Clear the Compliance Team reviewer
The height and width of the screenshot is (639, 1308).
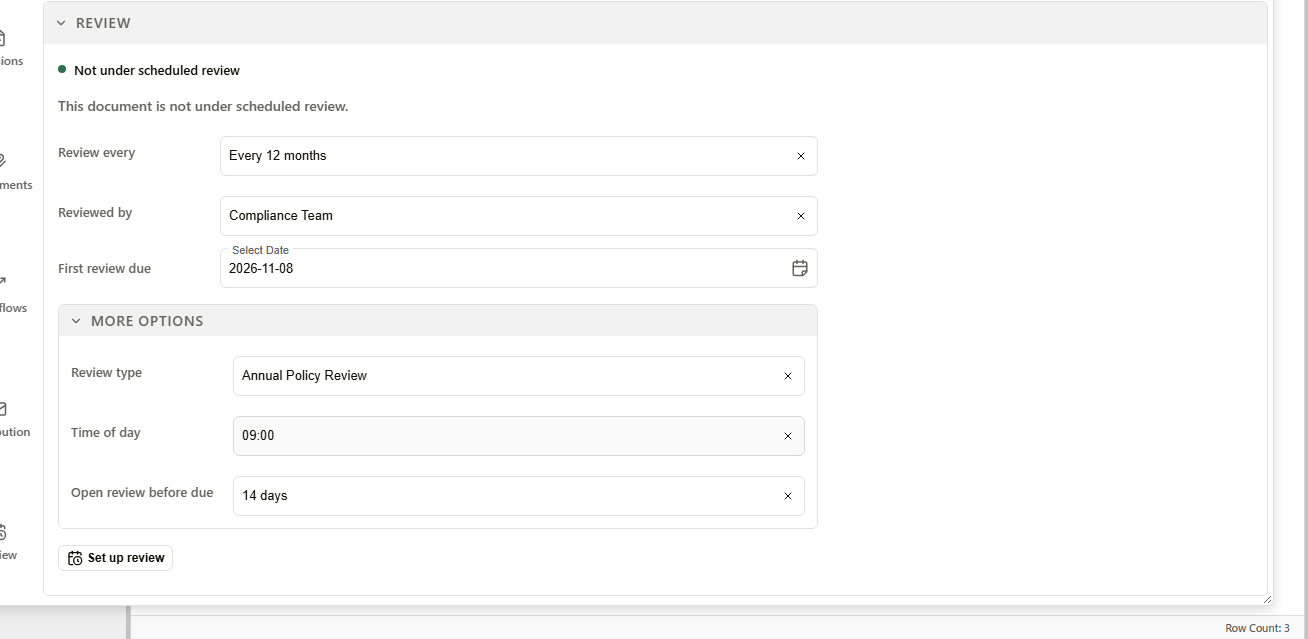point(800,216)
